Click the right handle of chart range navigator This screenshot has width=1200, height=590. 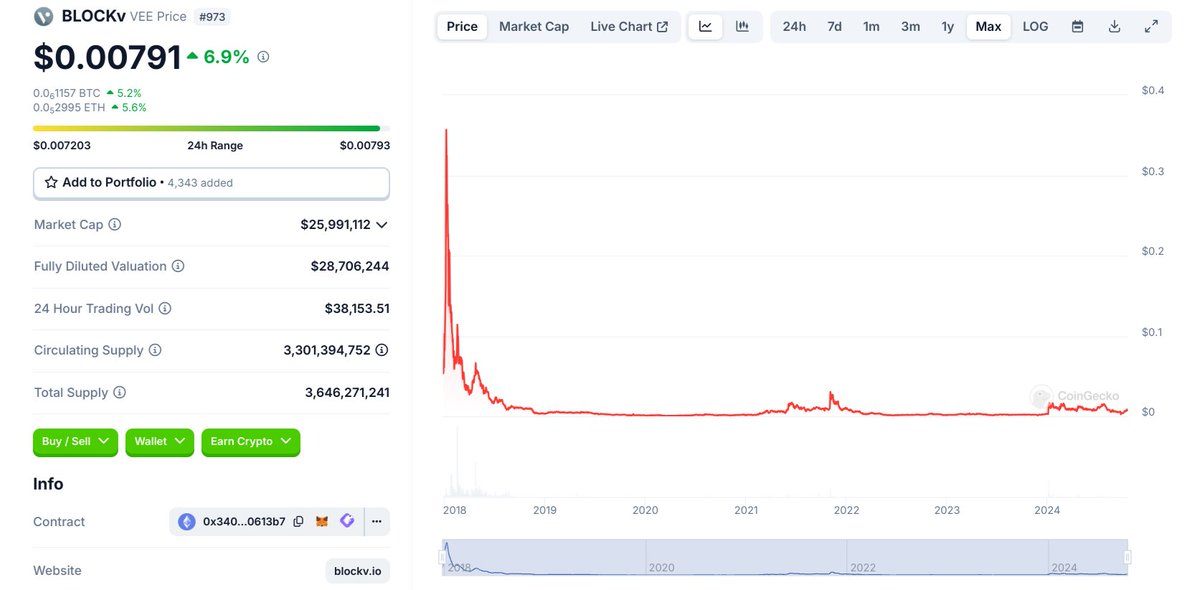pyautogui.click(x=1127, y=557)
